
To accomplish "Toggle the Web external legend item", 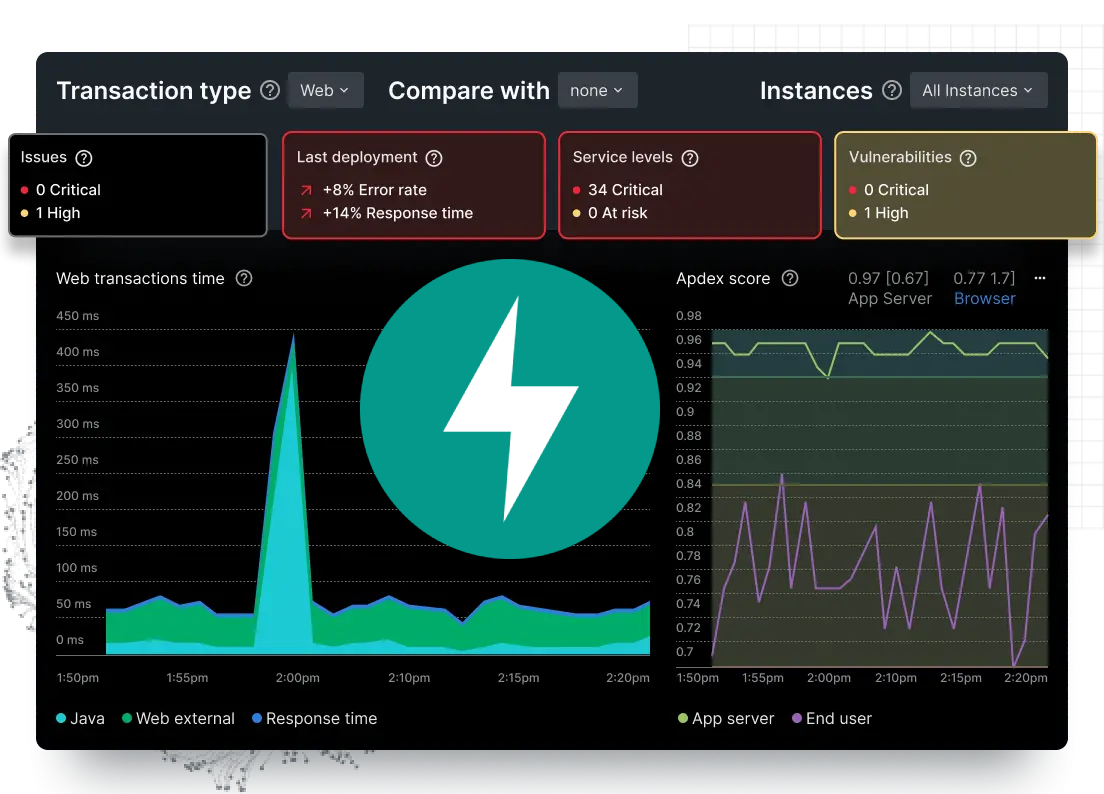I will [178, 718].
